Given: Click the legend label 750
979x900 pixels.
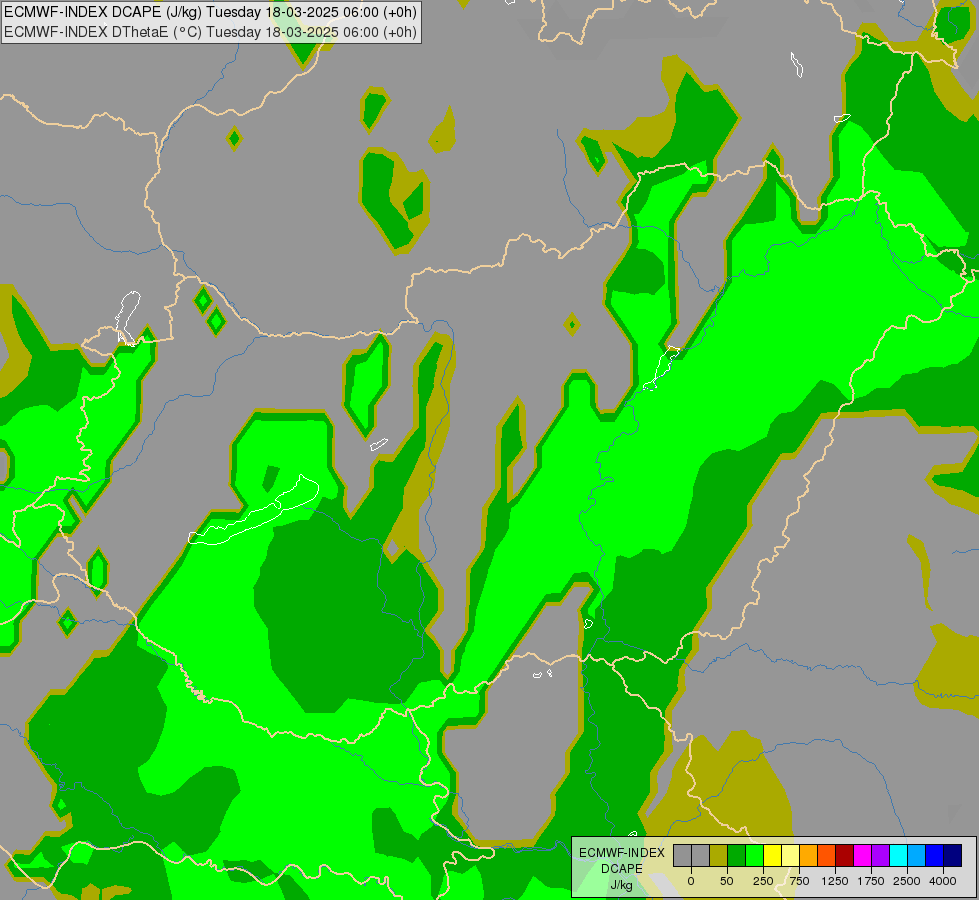Looking at the screenshot, I should coord(799,881).
